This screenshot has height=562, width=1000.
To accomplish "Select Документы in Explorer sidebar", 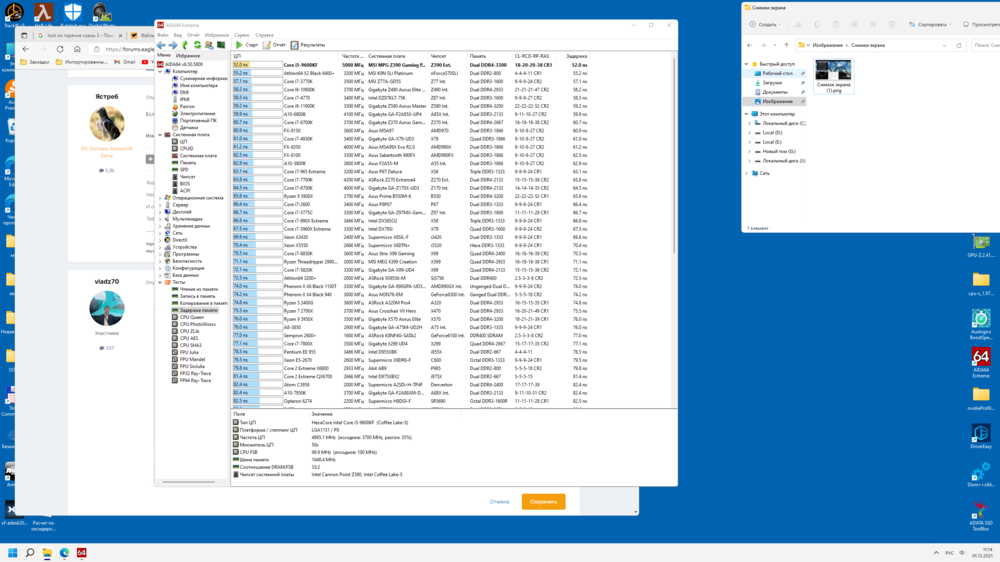I will click(775, 92).
